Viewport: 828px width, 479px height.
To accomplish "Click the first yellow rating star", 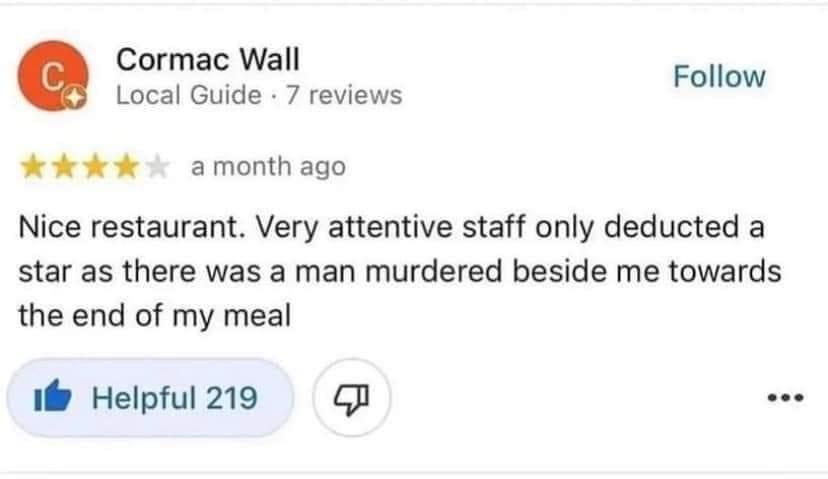I will 33,167.
